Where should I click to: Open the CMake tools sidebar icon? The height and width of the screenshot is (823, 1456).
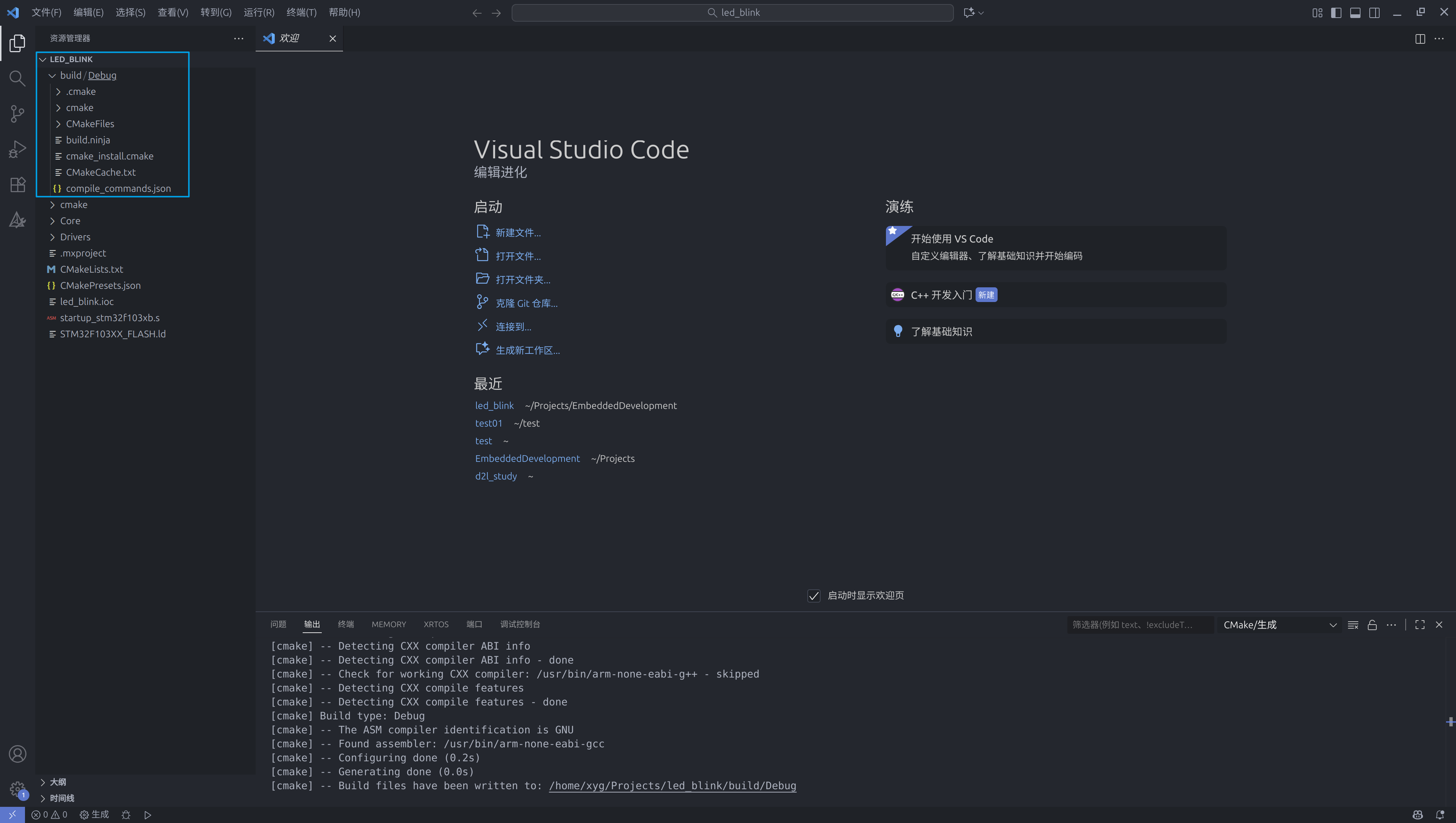[18, 220]
